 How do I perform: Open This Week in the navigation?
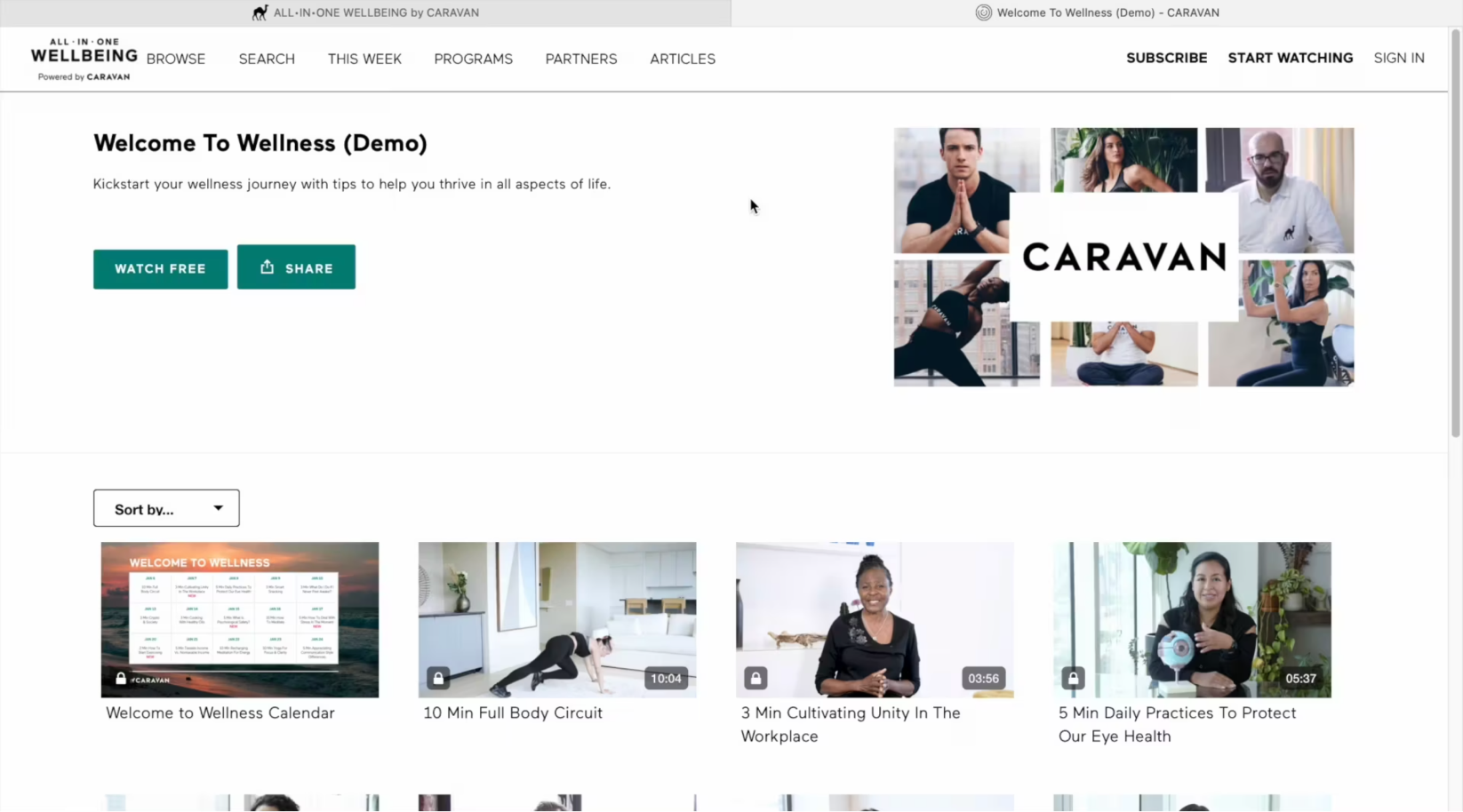[364, 59]
